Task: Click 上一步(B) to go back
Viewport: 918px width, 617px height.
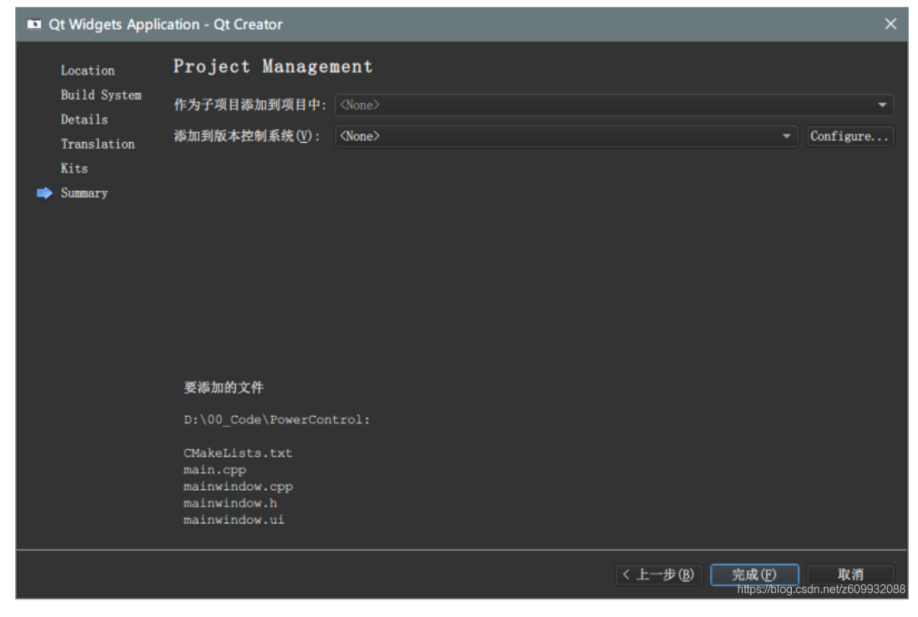Action: click(x=659, y=574)
